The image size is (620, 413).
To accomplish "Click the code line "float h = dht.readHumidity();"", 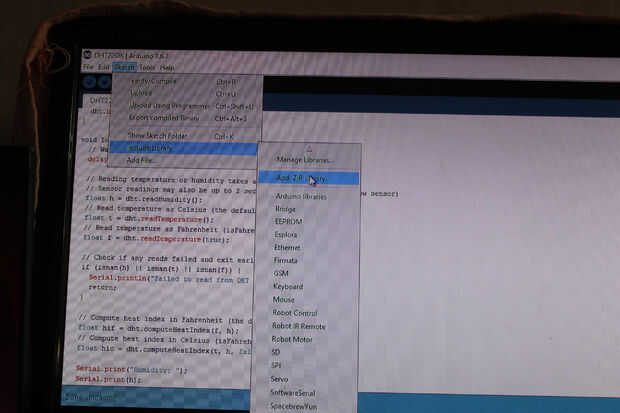I will click(x=145, y=199).
